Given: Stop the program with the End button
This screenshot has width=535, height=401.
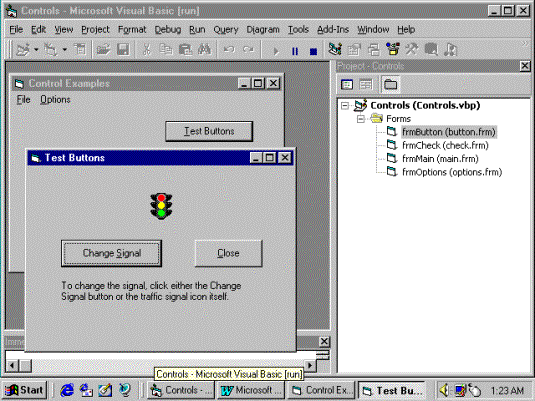Looking at the screenshot, I should click(x=313, y=51).
